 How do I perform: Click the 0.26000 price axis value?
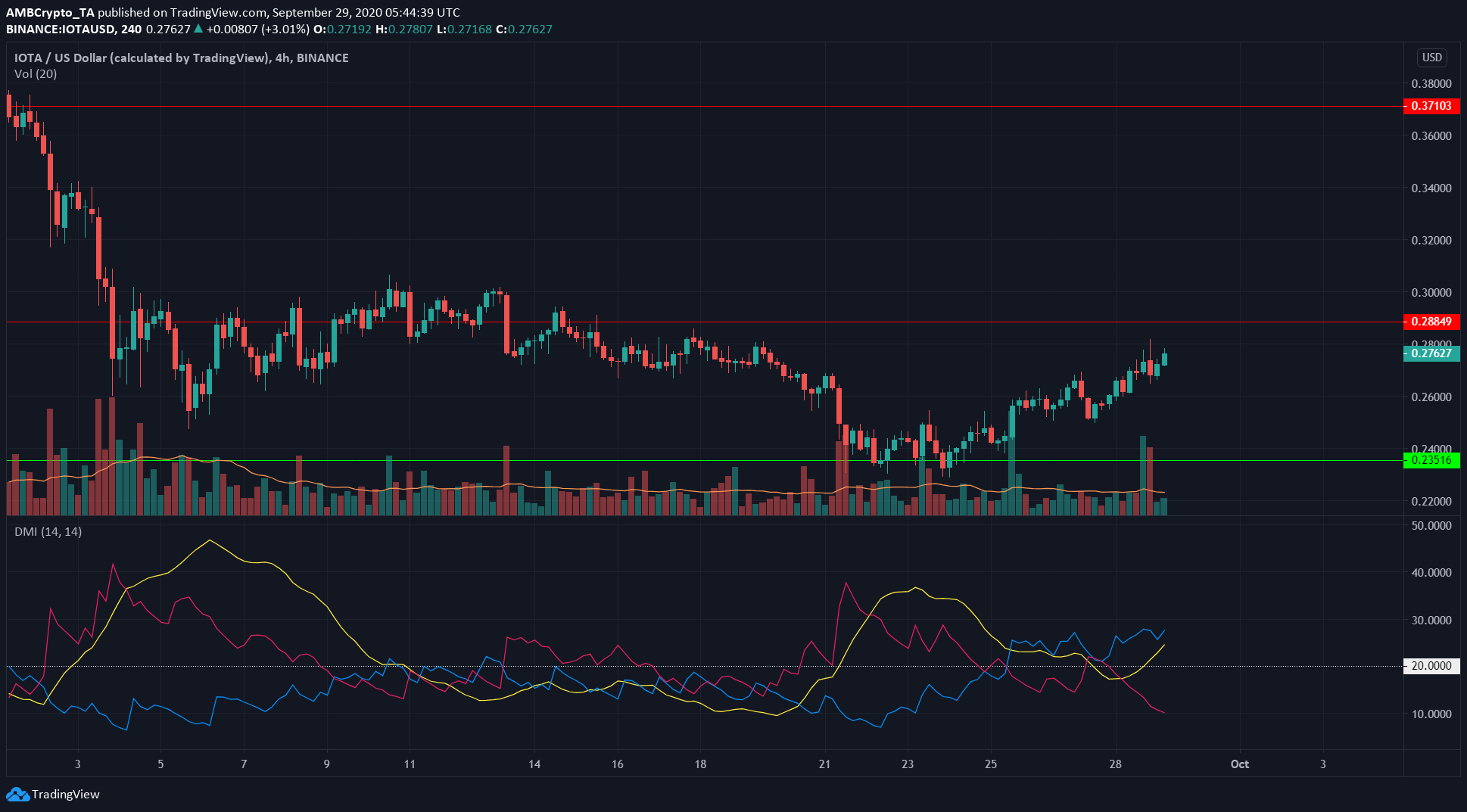[x=1431, y=397]
